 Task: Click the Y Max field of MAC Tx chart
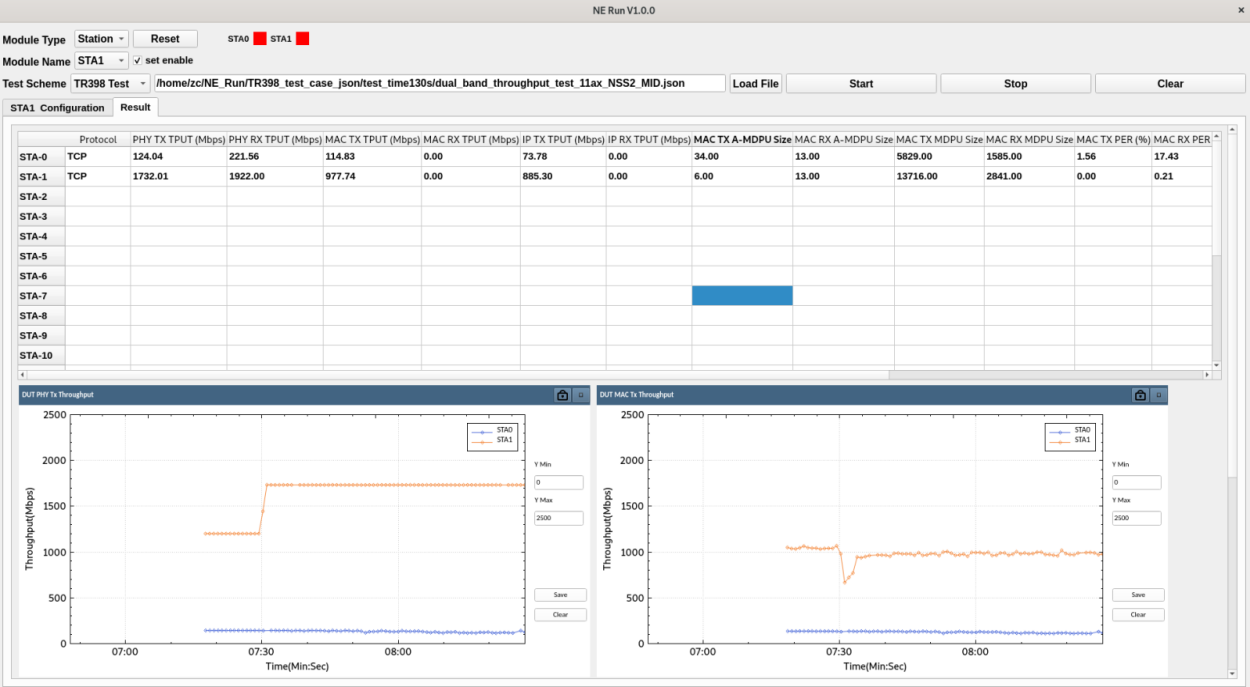click(x=1136, y=518)
